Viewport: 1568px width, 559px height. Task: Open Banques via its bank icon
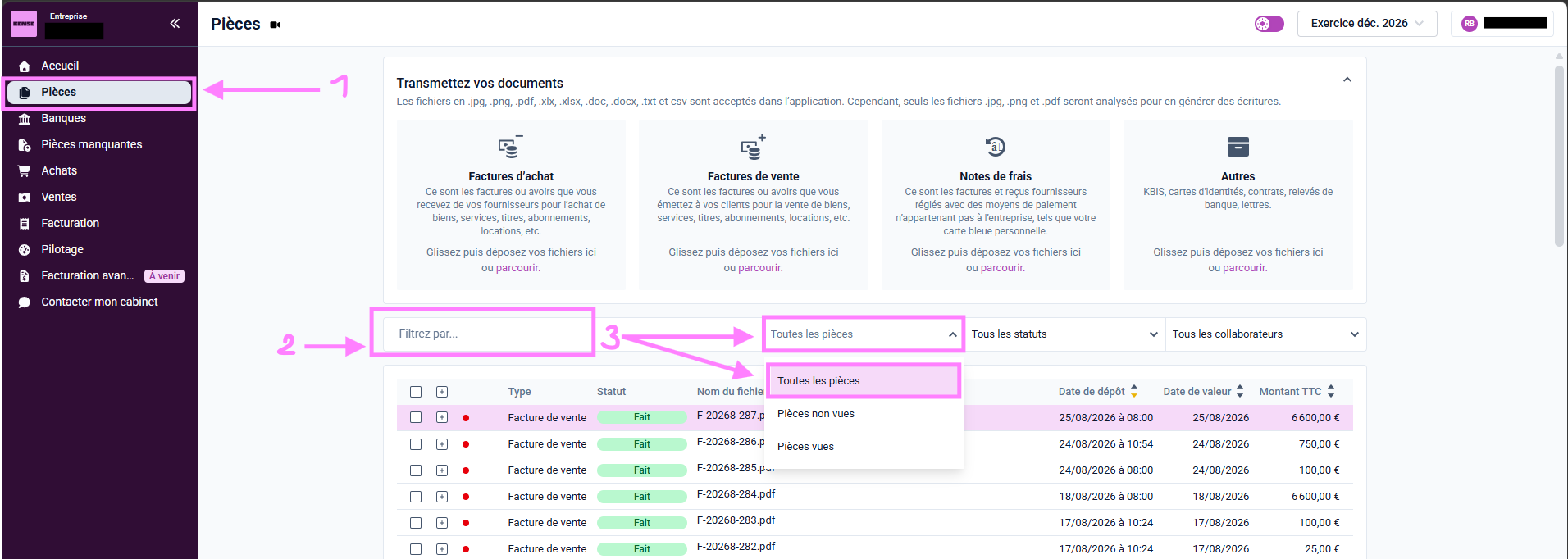[25, 119]
